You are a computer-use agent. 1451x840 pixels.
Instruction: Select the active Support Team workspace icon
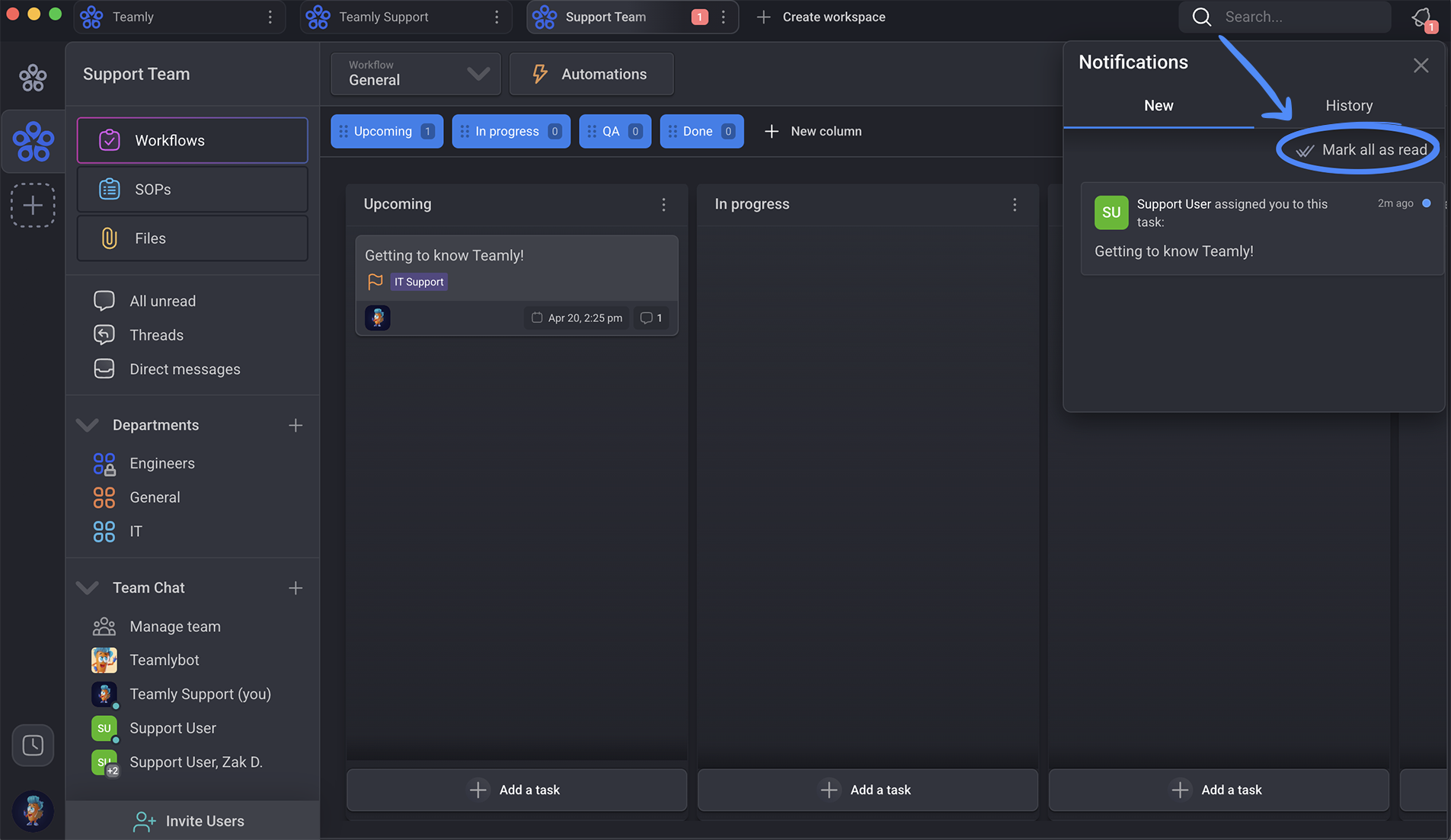point(34,142)
